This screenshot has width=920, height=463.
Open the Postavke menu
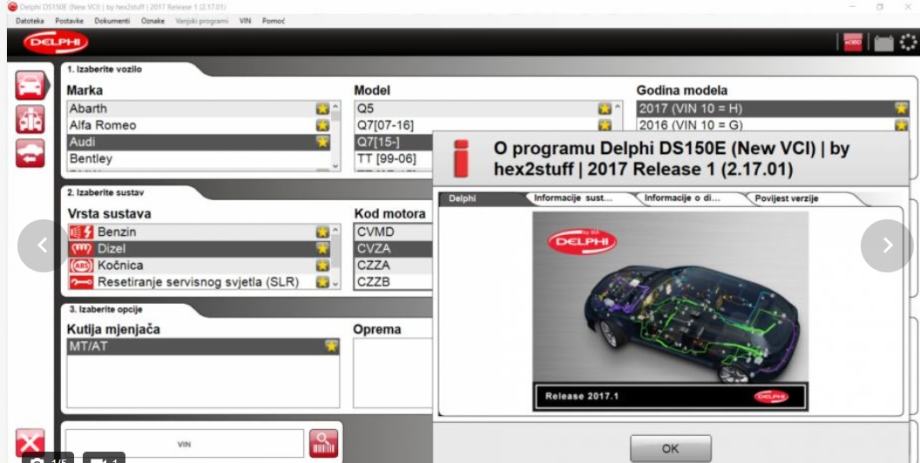[69, 21]
